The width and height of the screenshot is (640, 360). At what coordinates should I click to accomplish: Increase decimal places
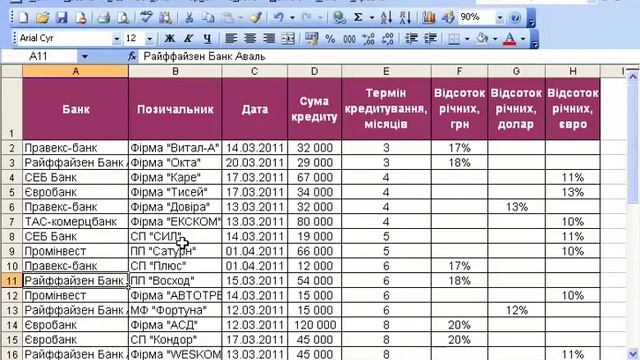(x=369, y=39)
